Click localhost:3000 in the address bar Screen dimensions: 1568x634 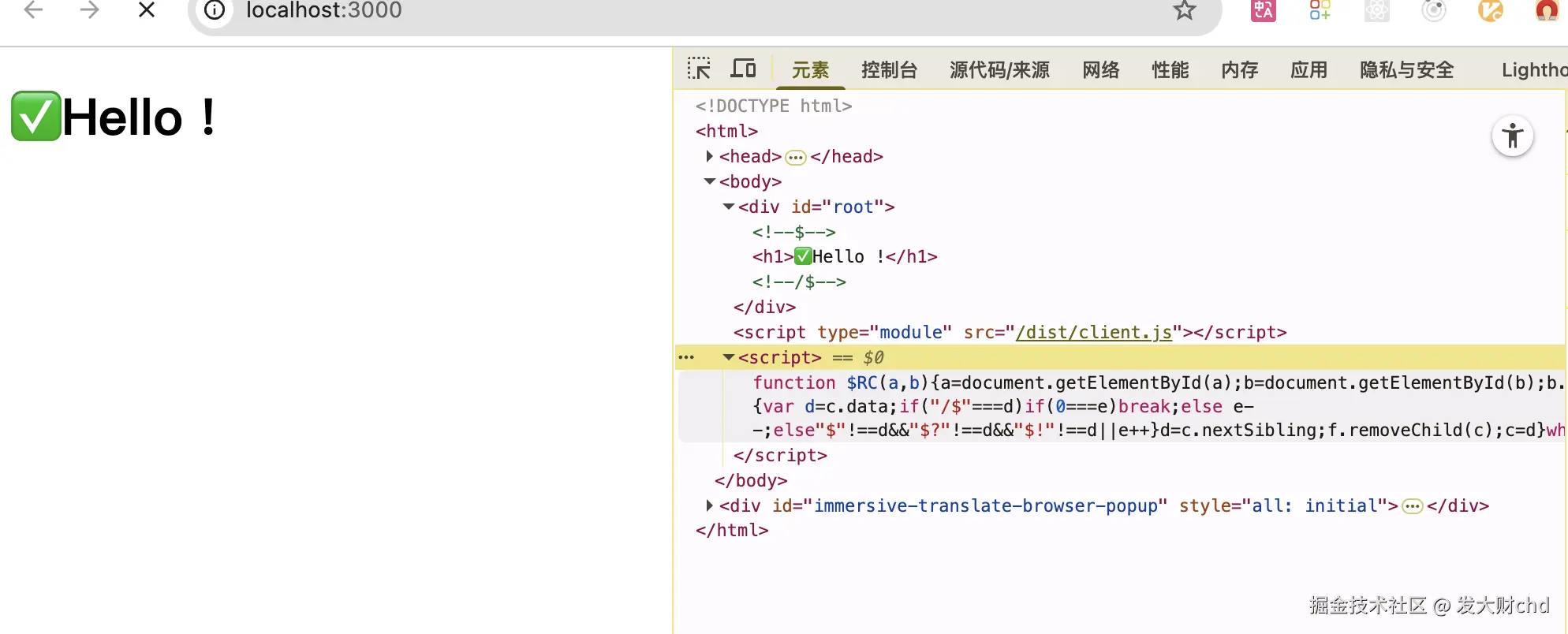324,10
